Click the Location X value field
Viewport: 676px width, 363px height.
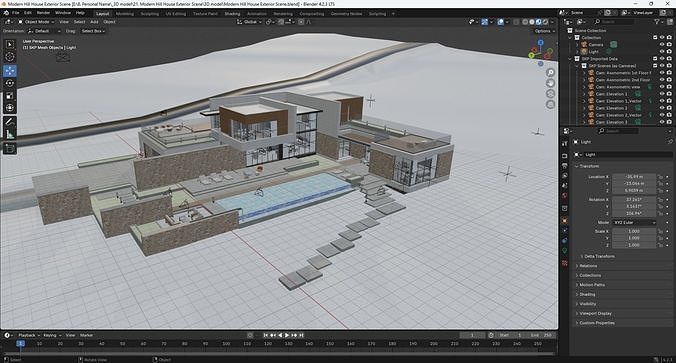click(634, 177)
